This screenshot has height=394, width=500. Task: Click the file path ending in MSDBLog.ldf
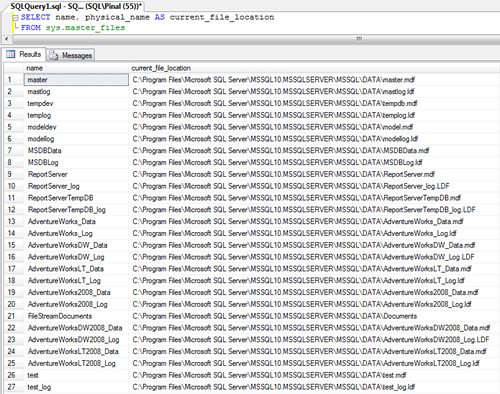(277, 163)
